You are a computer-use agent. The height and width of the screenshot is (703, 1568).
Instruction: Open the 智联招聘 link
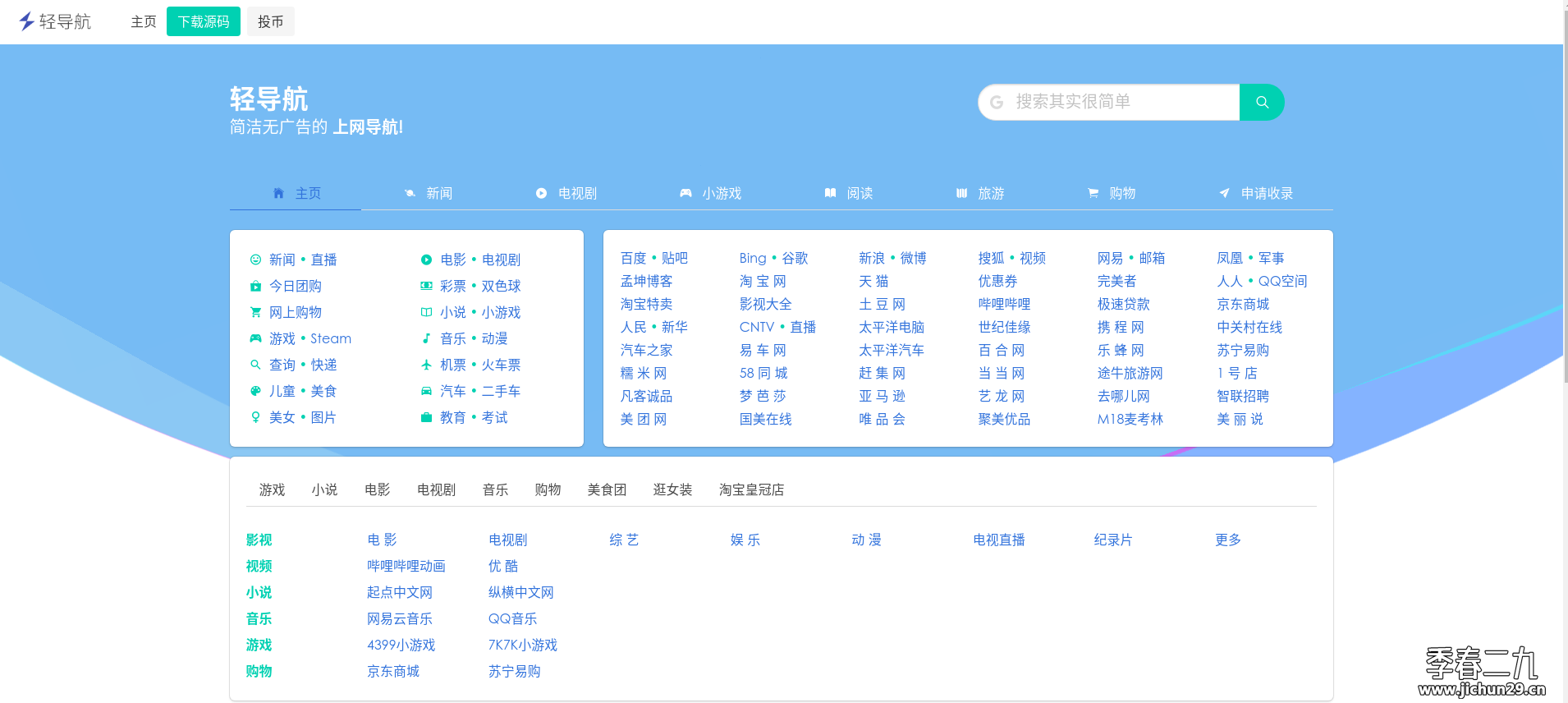[1243, 396]
